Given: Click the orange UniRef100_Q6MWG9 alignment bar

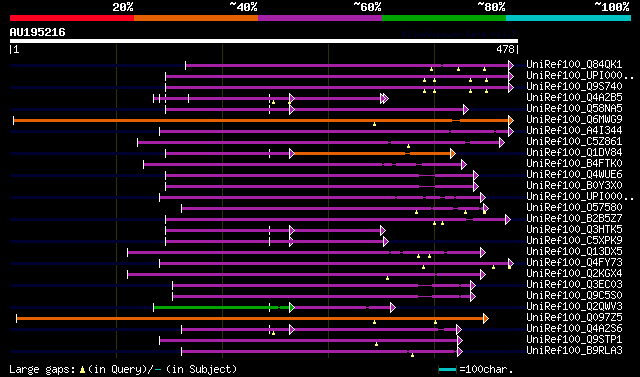Looking at the screenshot, I should (261, 120).
